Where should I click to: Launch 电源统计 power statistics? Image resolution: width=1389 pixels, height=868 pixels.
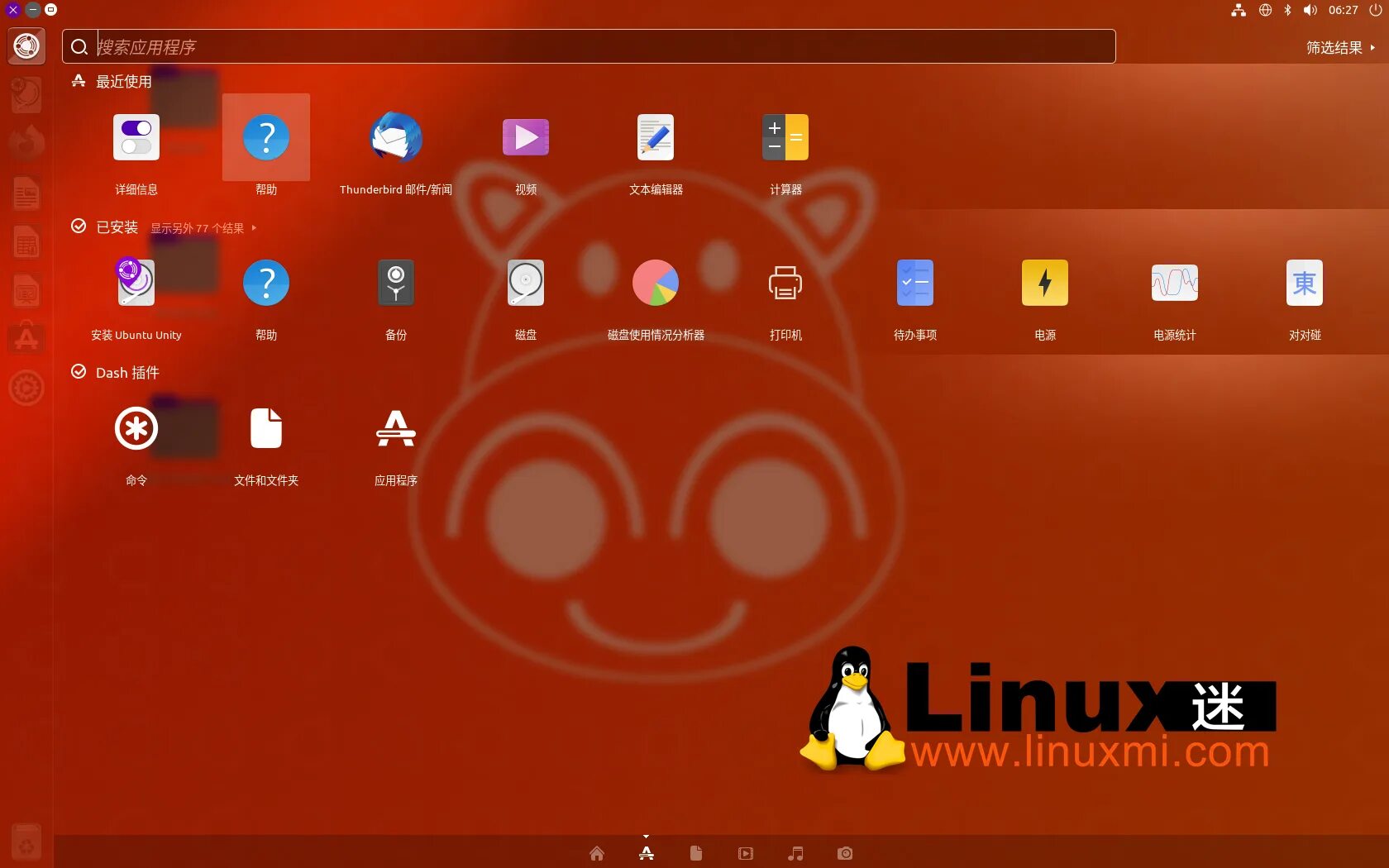[x=1175, y=283]
